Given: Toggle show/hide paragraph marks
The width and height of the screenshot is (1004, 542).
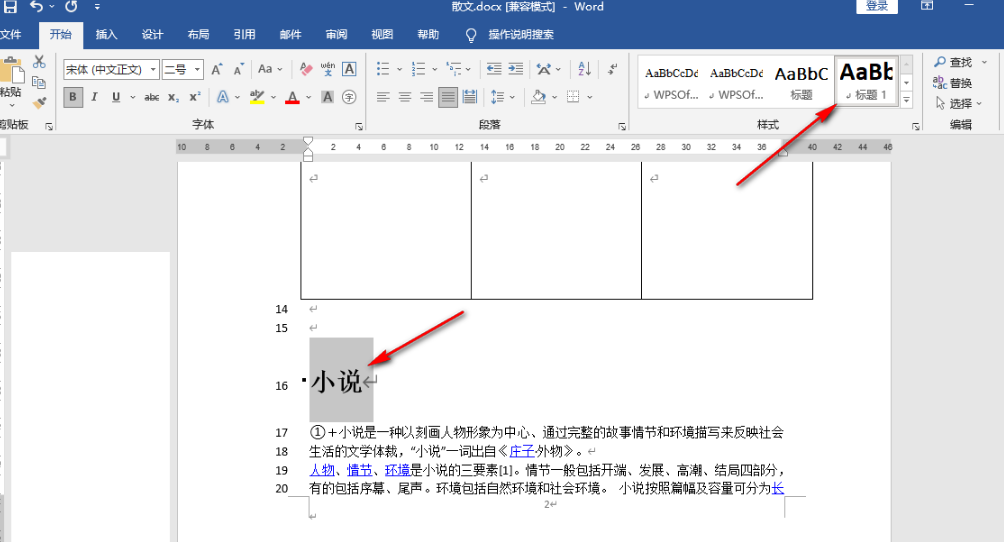Looking at the screenshot, I should (x=612, y=69).
